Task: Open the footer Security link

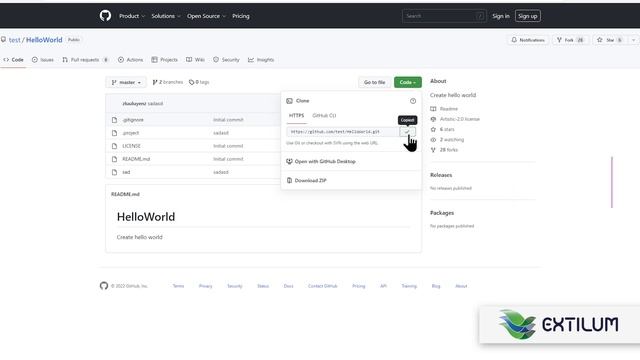Action: (x=235, y=286)
